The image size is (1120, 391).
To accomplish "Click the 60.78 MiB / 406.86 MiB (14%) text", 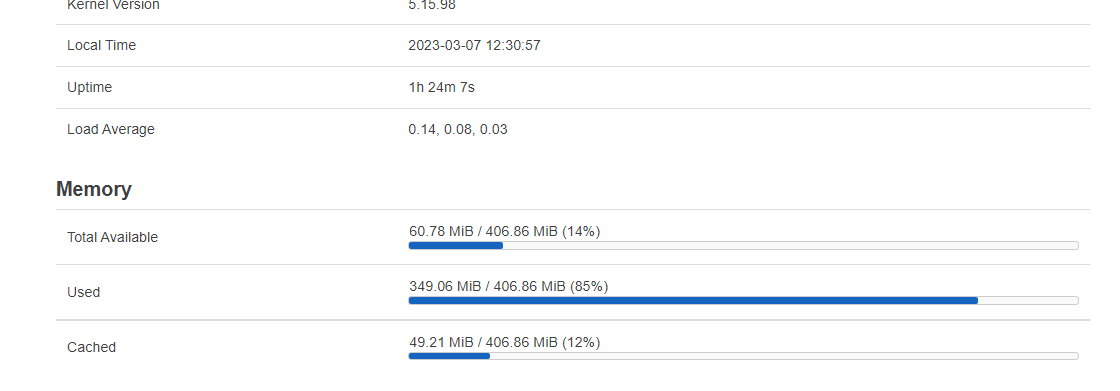I will coord(504,232).
